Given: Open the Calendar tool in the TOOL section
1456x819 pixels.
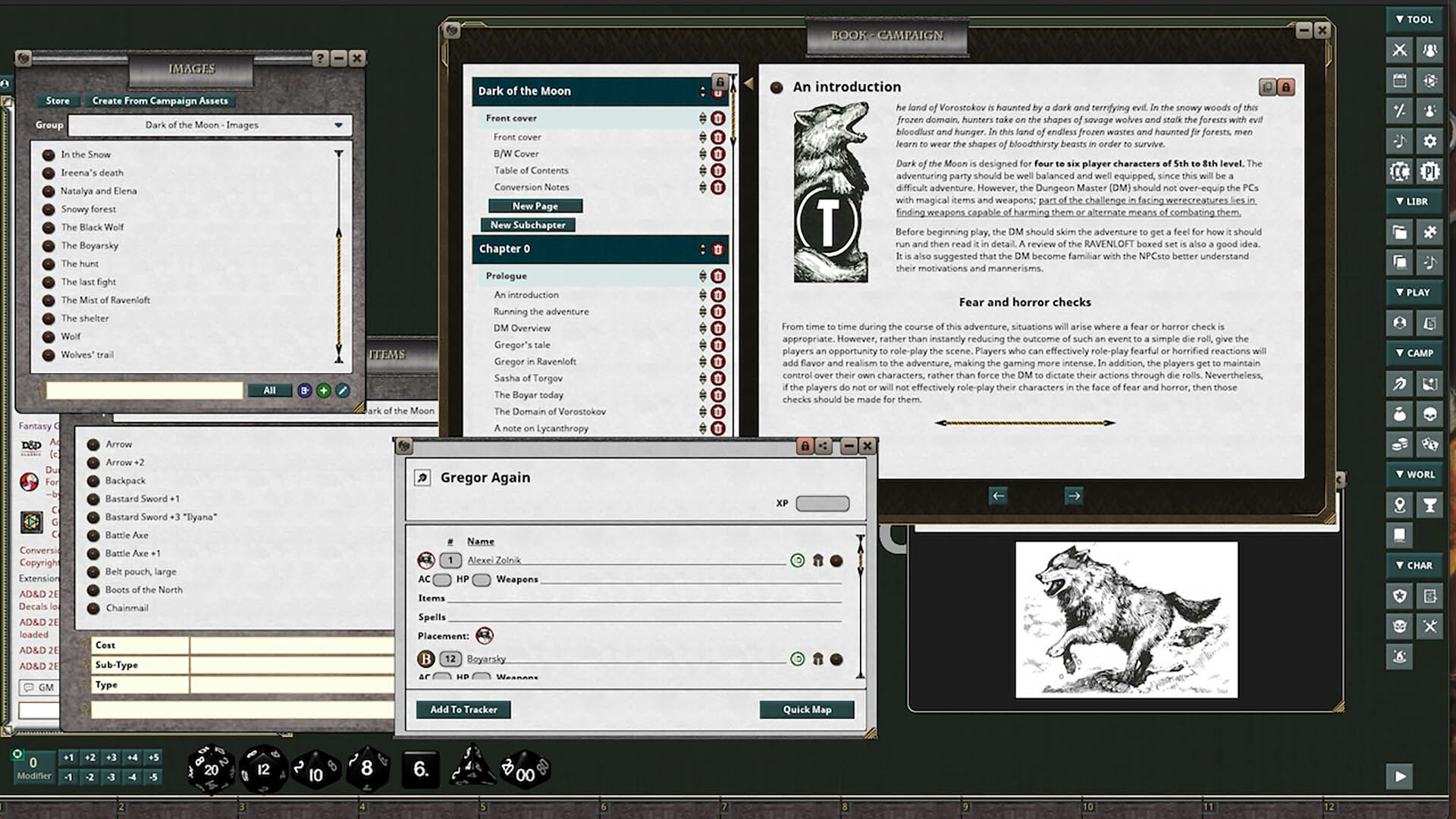Looking at the screenshot, I should (x=1399, y=80).
